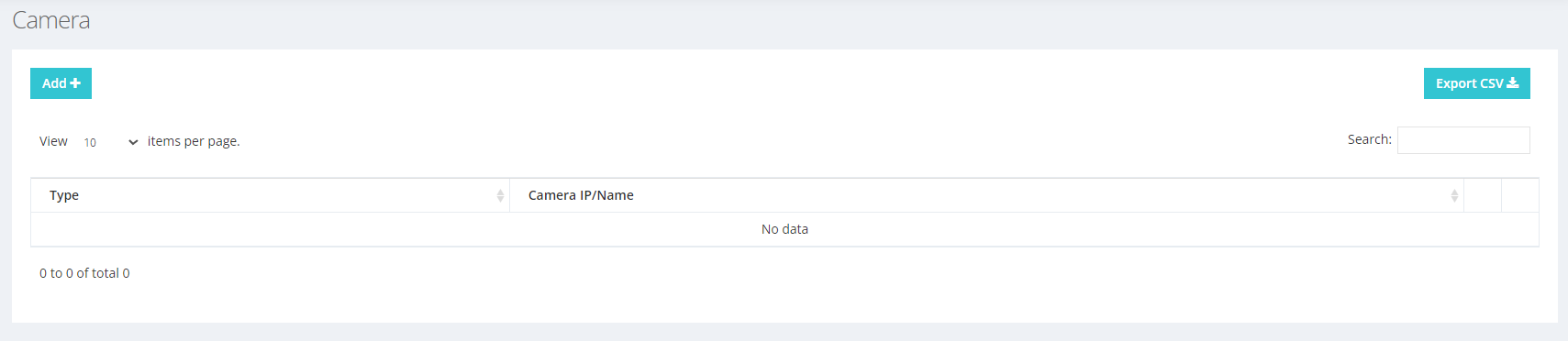Sort the table by Type column
The width and height of the screenshot is (1568, 341).
click(270, 195)
